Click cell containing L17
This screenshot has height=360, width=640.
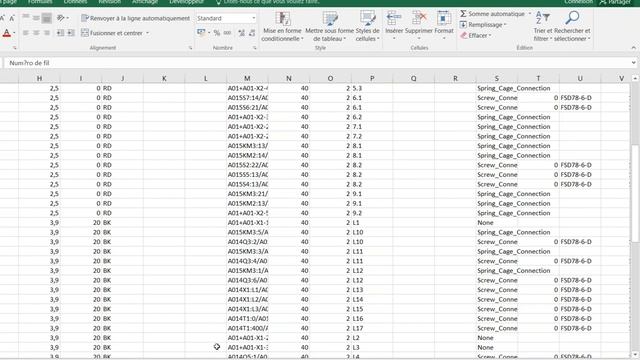tap(372, 328)
